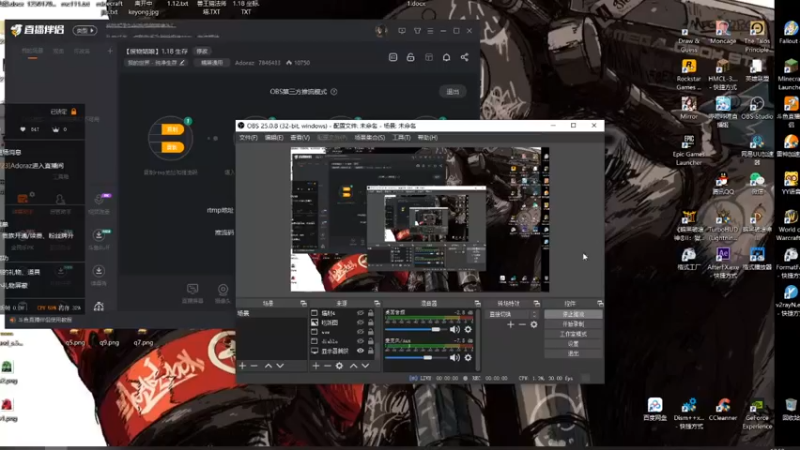Screen dimensions: 800x450
Task: Move source up in Sources panel
Action: pyautogui.click(x=354, y=366)
